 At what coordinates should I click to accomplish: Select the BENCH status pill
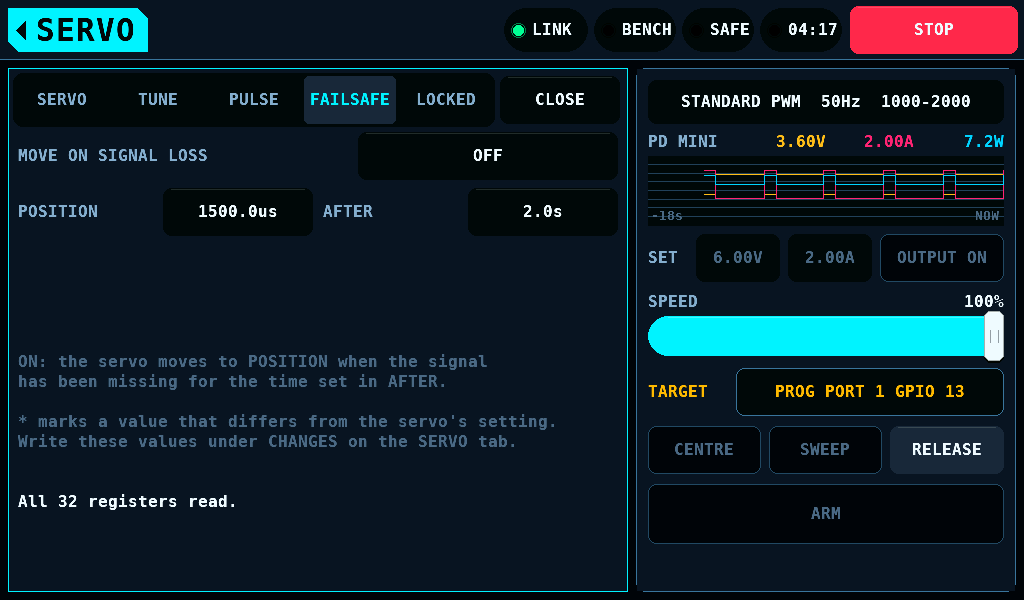(635, 30)
